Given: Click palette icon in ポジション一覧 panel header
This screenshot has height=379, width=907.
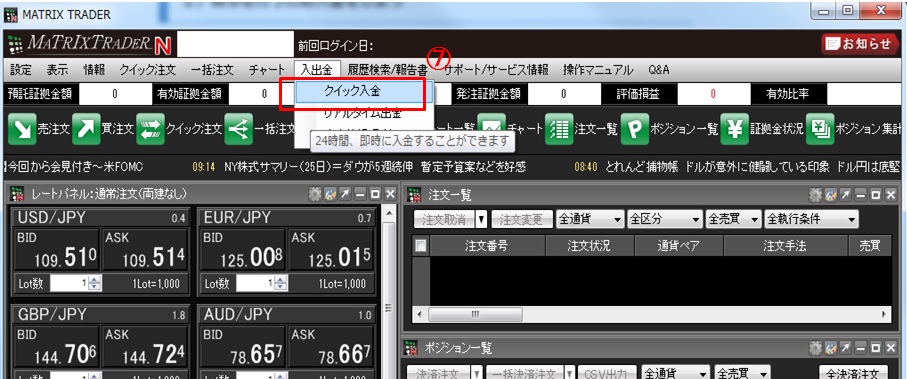Looking at the screenshot, I should tap(830, 348).
